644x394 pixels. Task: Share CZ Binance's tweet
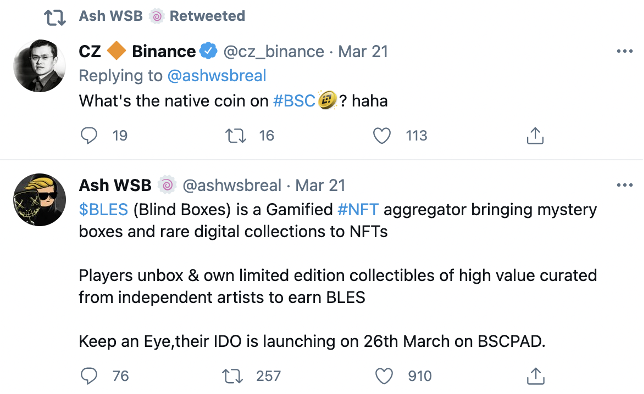[535, 136]
